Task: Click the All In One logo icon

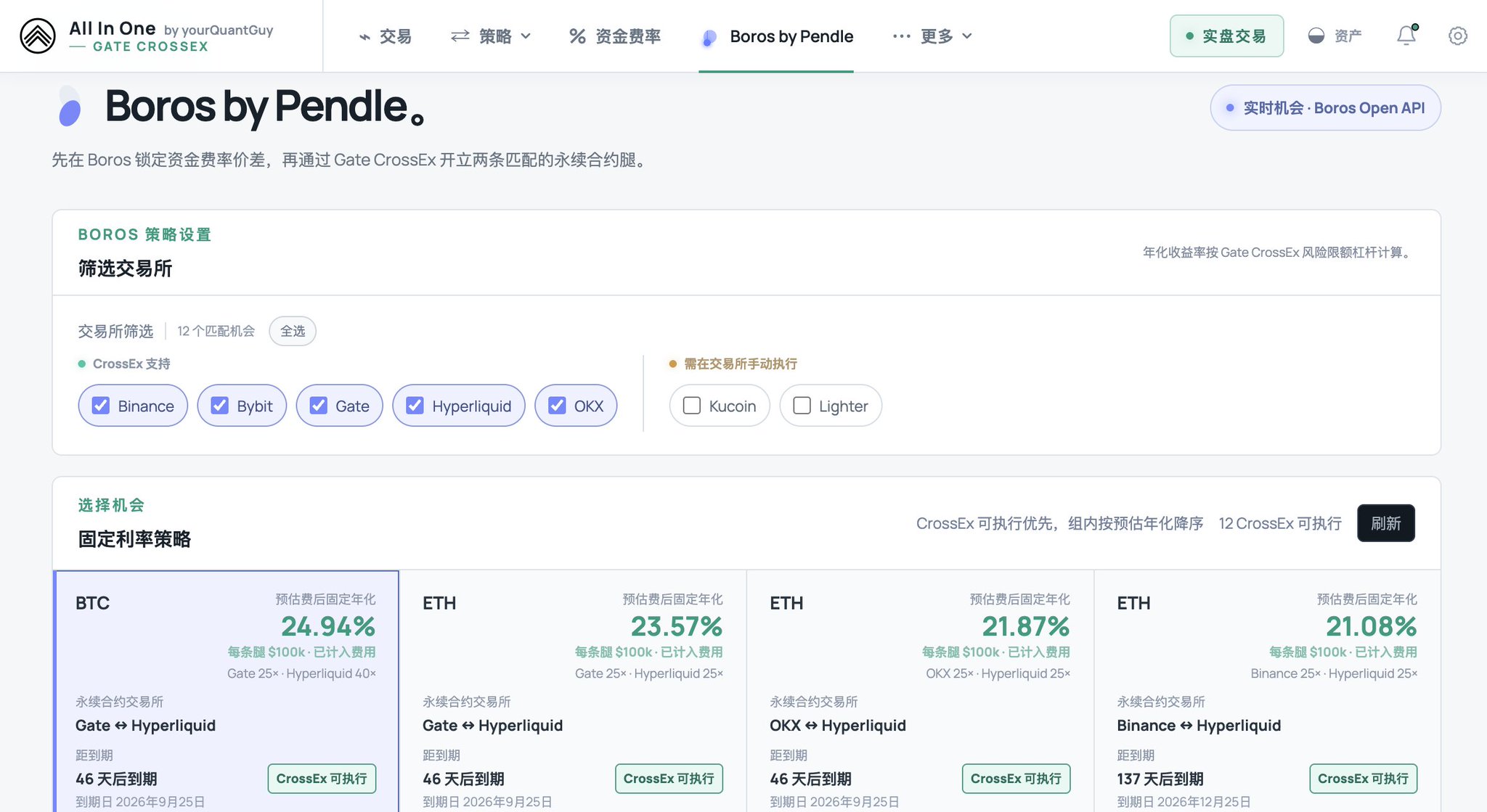Action: (38, 36)
